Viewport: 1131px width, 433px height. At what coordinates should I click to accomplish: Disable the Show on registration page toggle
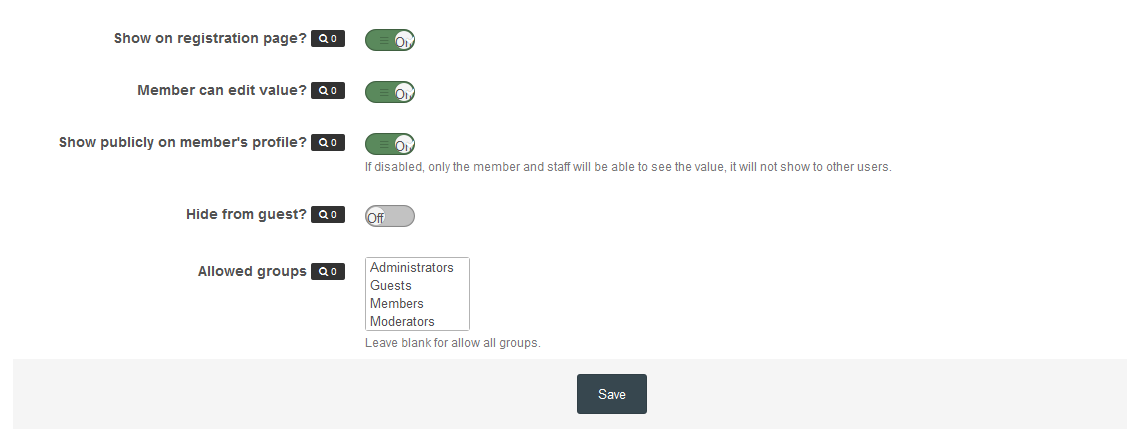pos(390,40)
